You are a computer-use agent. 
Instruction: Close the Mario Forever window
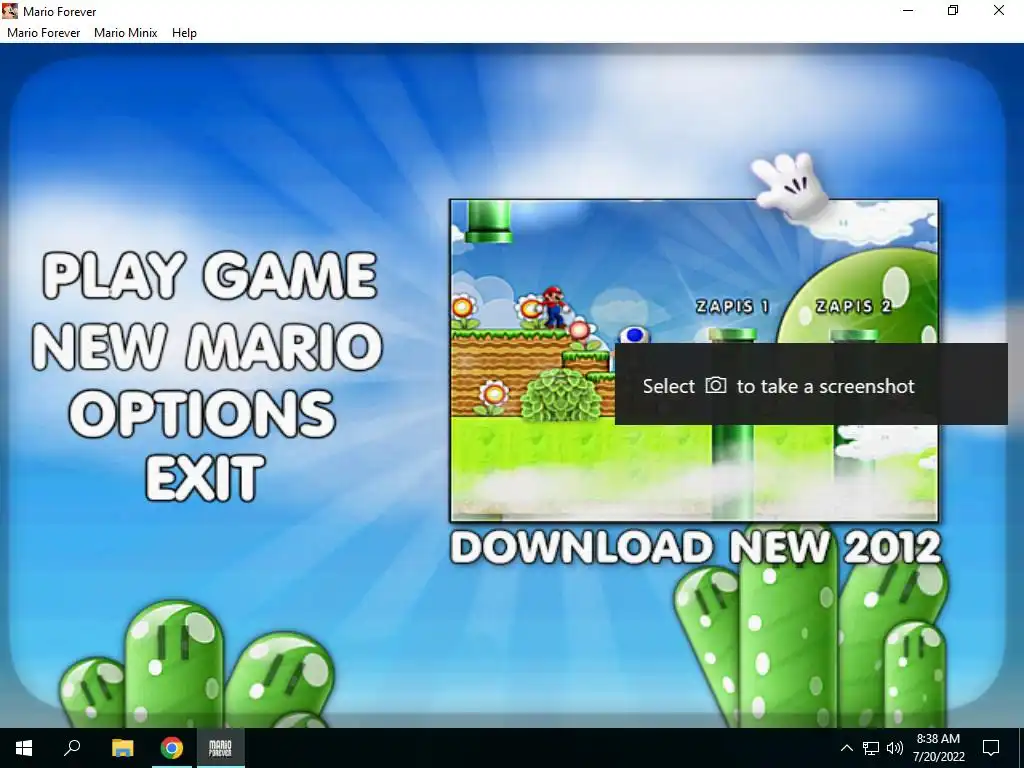click(x=999, y=10)
